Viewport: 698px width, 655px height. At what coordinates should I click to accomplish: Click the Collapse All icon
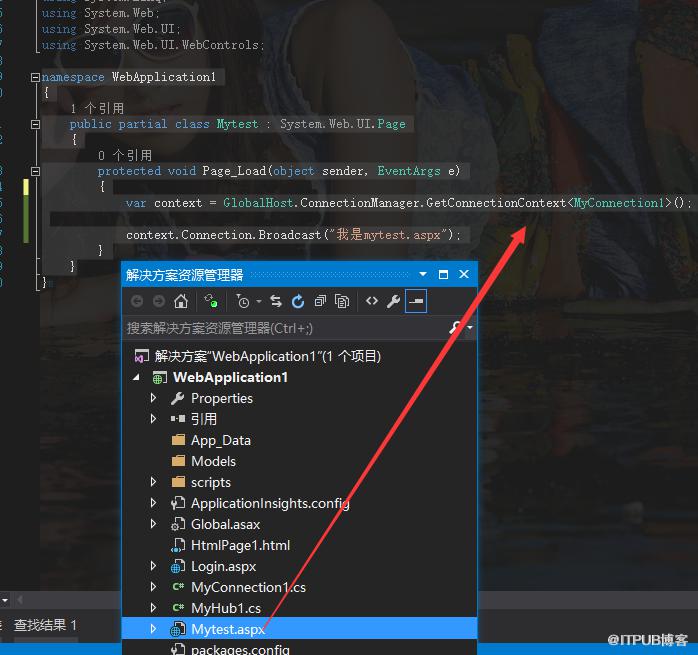[320, 301]
